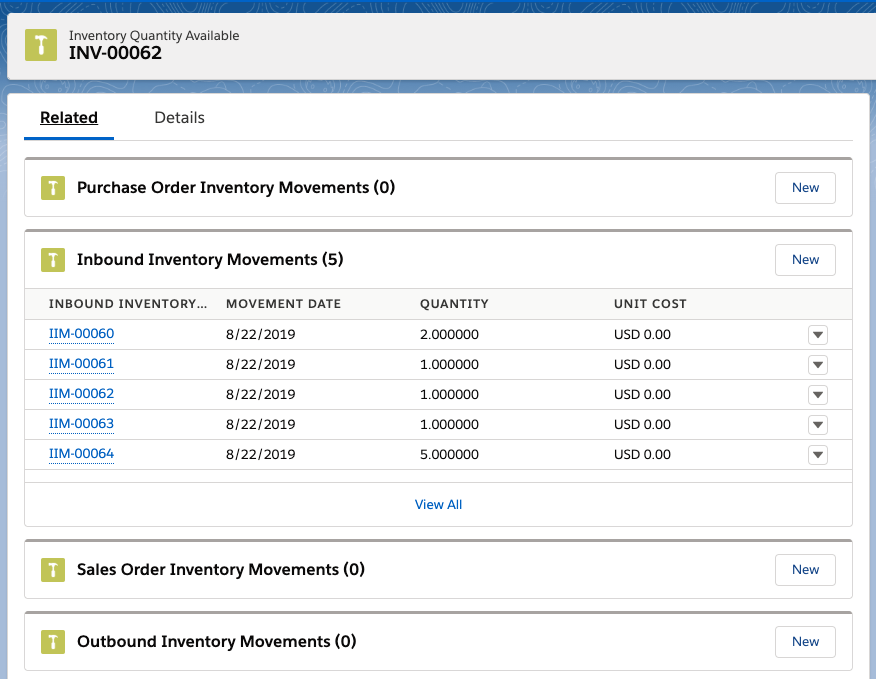Click View All inbound movements link

point(438,504)
